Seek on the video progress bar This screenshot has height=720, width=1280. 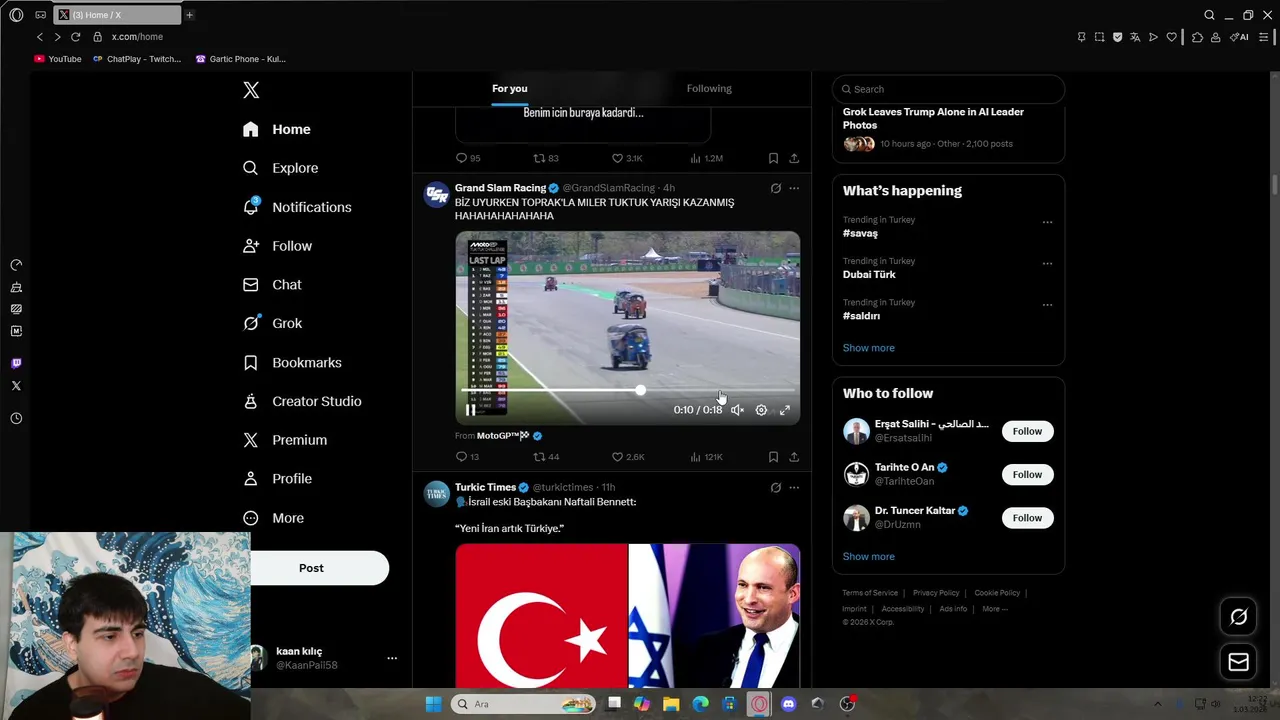coord(627,391)
